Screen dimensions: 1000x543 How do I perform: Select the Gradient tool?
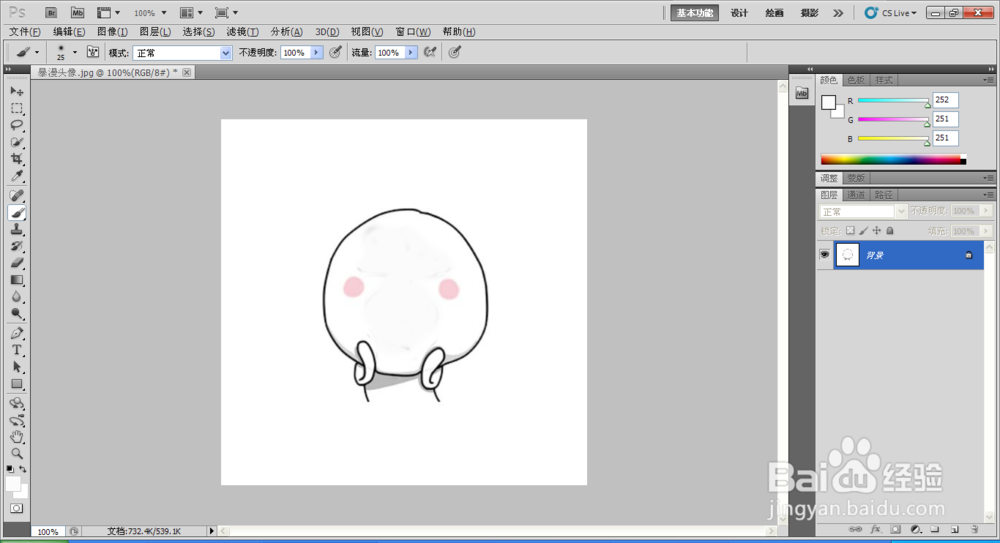(x=17, y=280)
